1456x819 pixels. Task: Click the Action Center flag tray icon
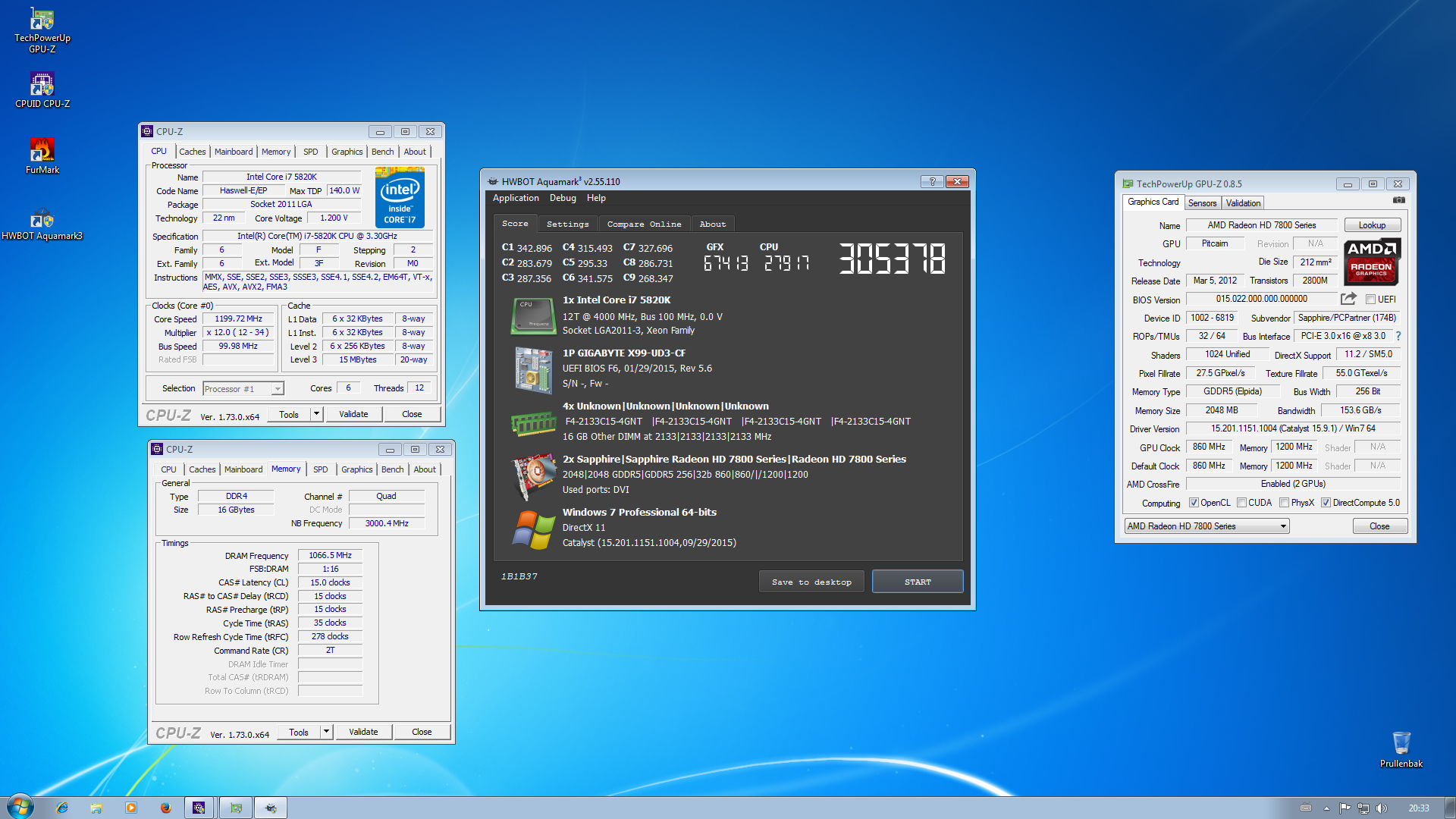[x=1345, y=808]
